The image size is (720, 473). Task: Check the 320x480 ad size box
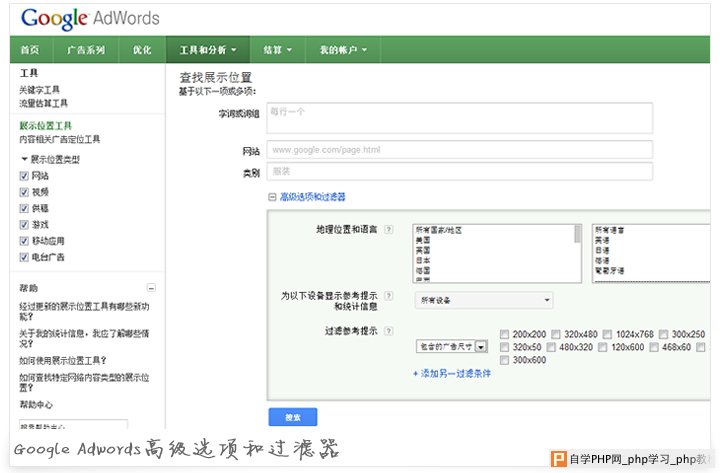[556, 334]
